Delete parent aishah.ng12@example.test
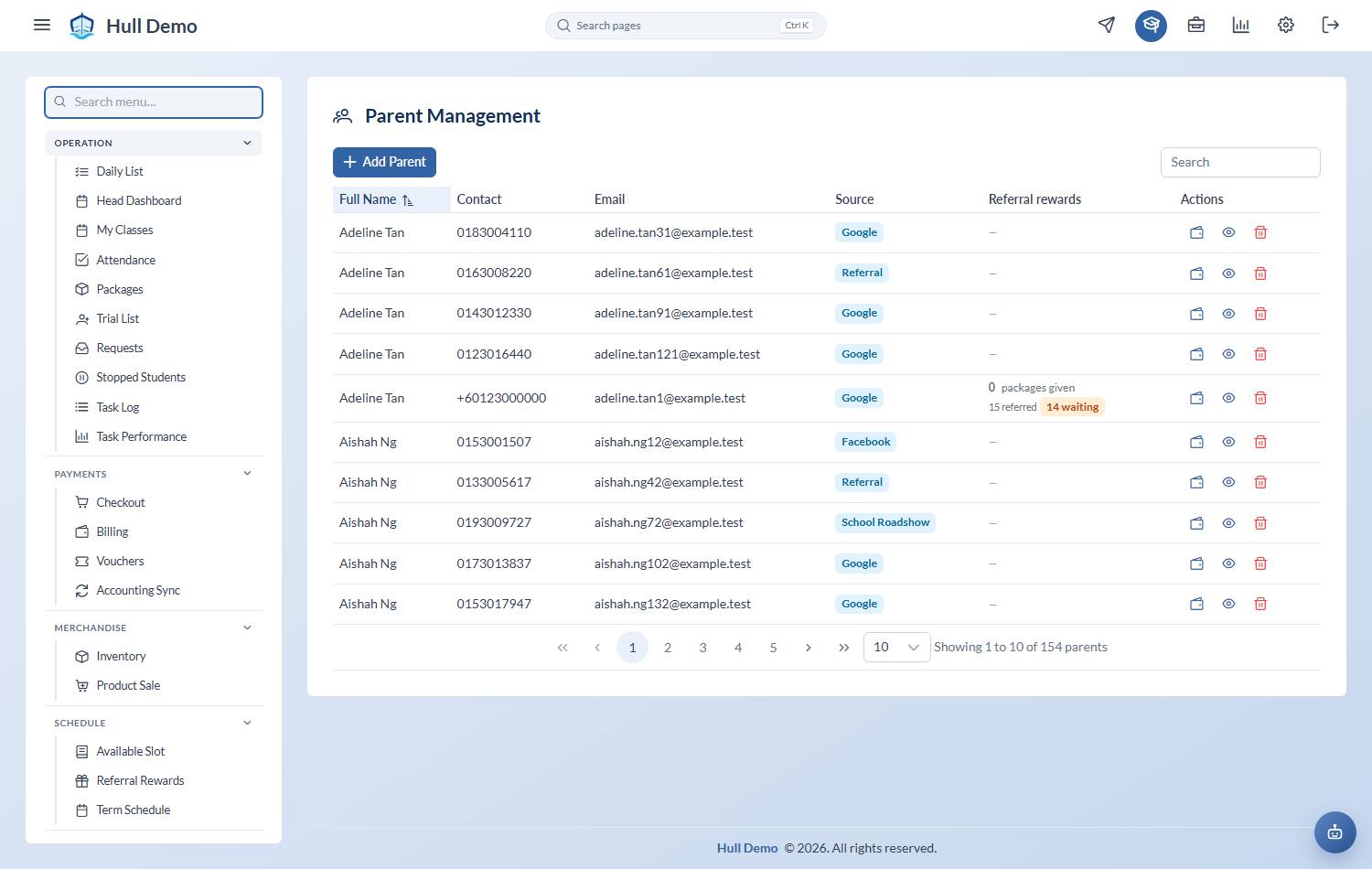The image size is (1372, 869). [1260, 442]
